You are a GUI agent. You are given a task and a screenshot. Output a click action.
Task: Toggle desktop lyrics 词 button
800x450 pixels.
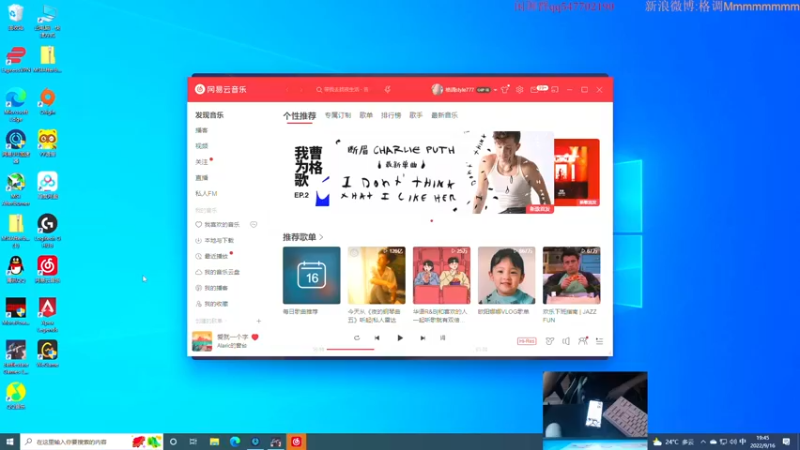point(442,338)
